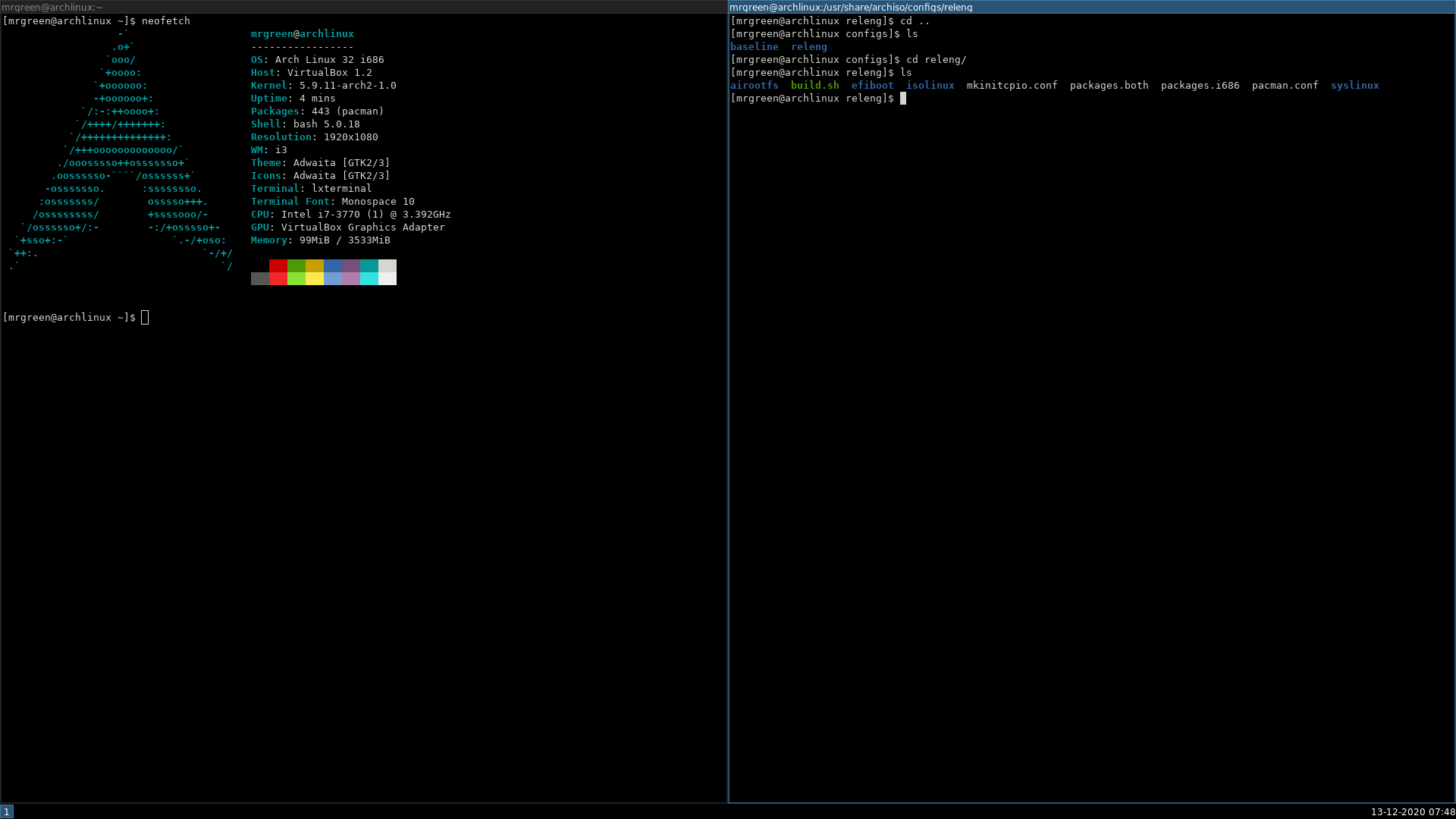Click mkinitcpio.conf in the ls output
This screenshot has width=1456, height=819.
pyautogui.click(x=1012, y=86)
